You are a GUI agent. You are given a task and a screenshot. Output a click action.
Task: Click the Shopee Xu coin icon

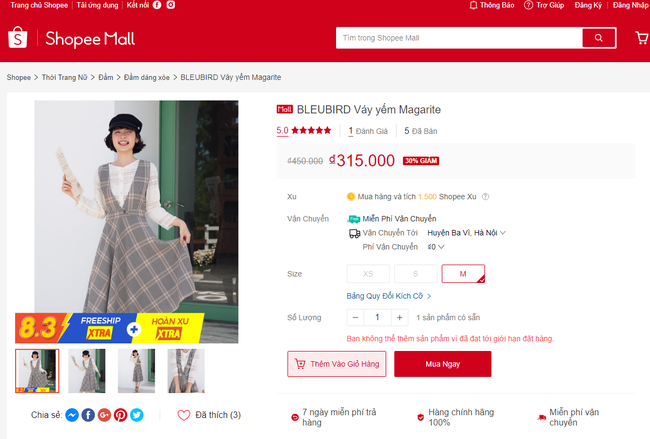351,196
